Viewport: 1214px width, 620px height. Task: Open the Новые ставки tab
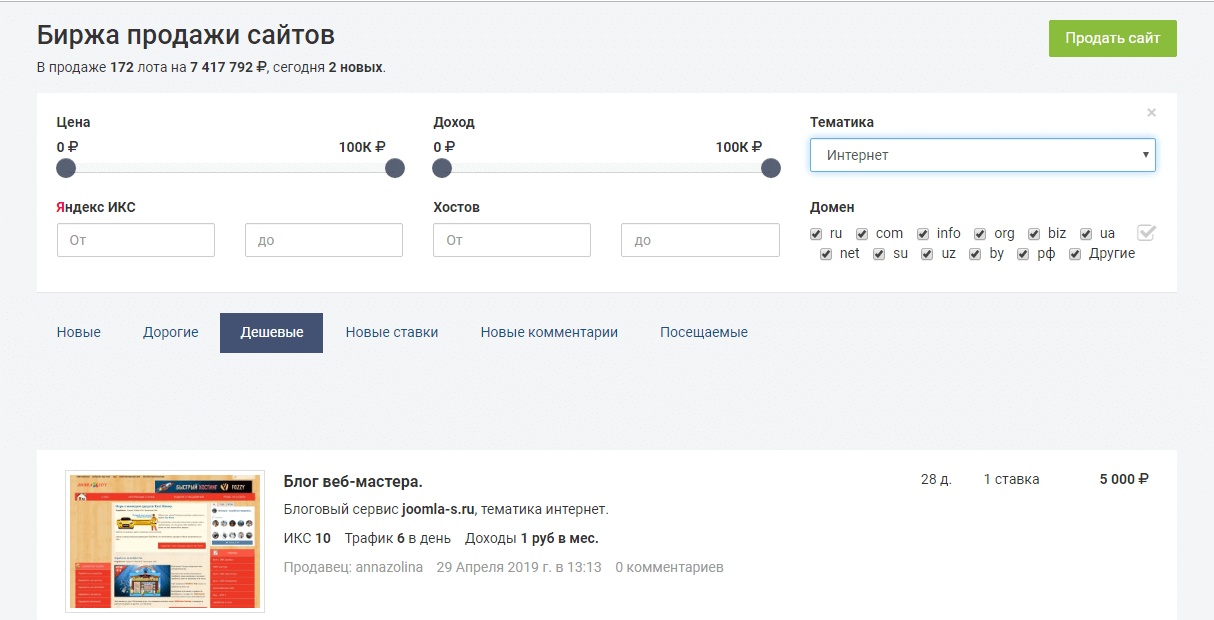391,332
